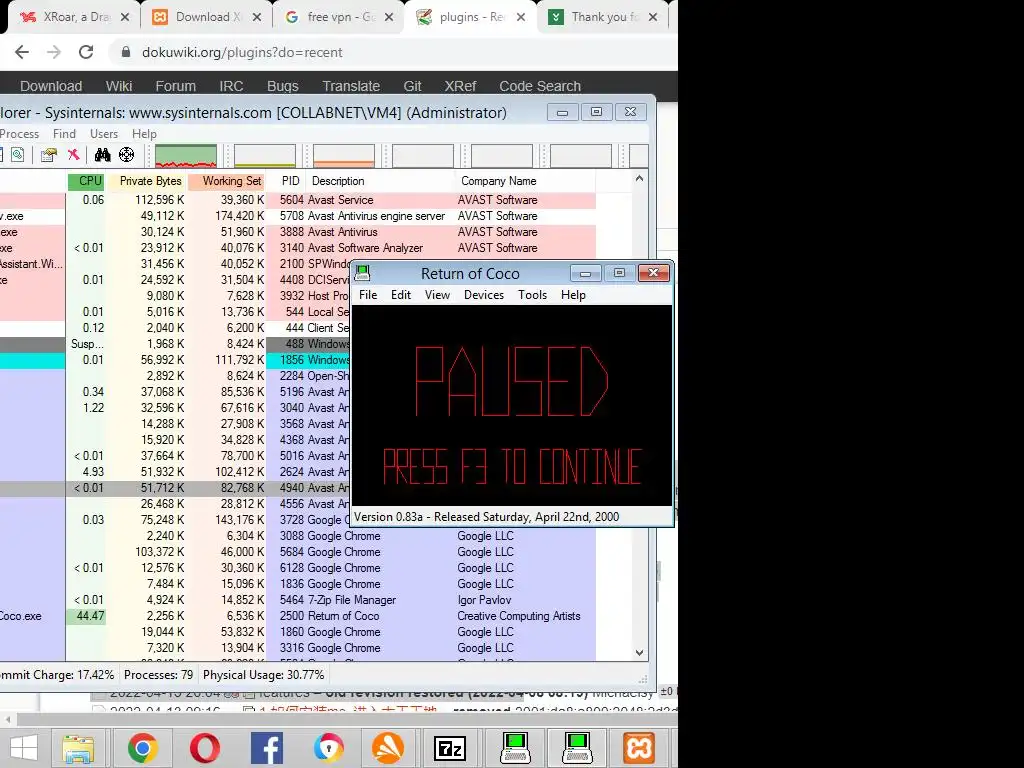Open the Git link on DokuWiki navbar
Viewport: 1024px width, 768px height.
pyautogui.click(x=412, y=86)
